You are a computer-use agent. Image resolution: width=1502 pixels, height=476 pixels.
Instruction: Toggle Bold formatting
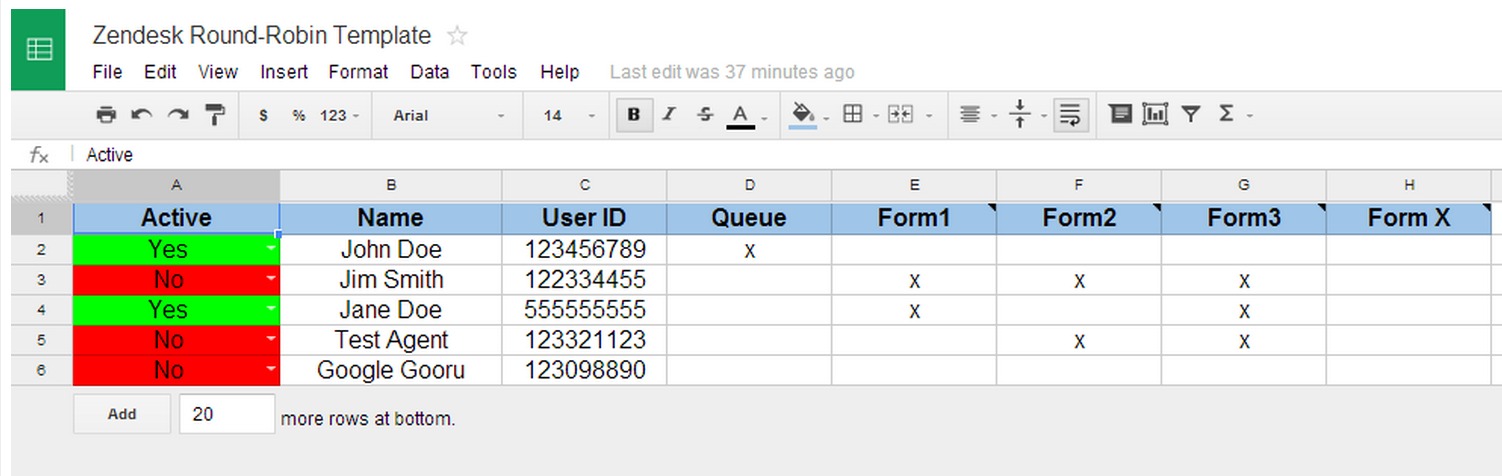(634, 115)
